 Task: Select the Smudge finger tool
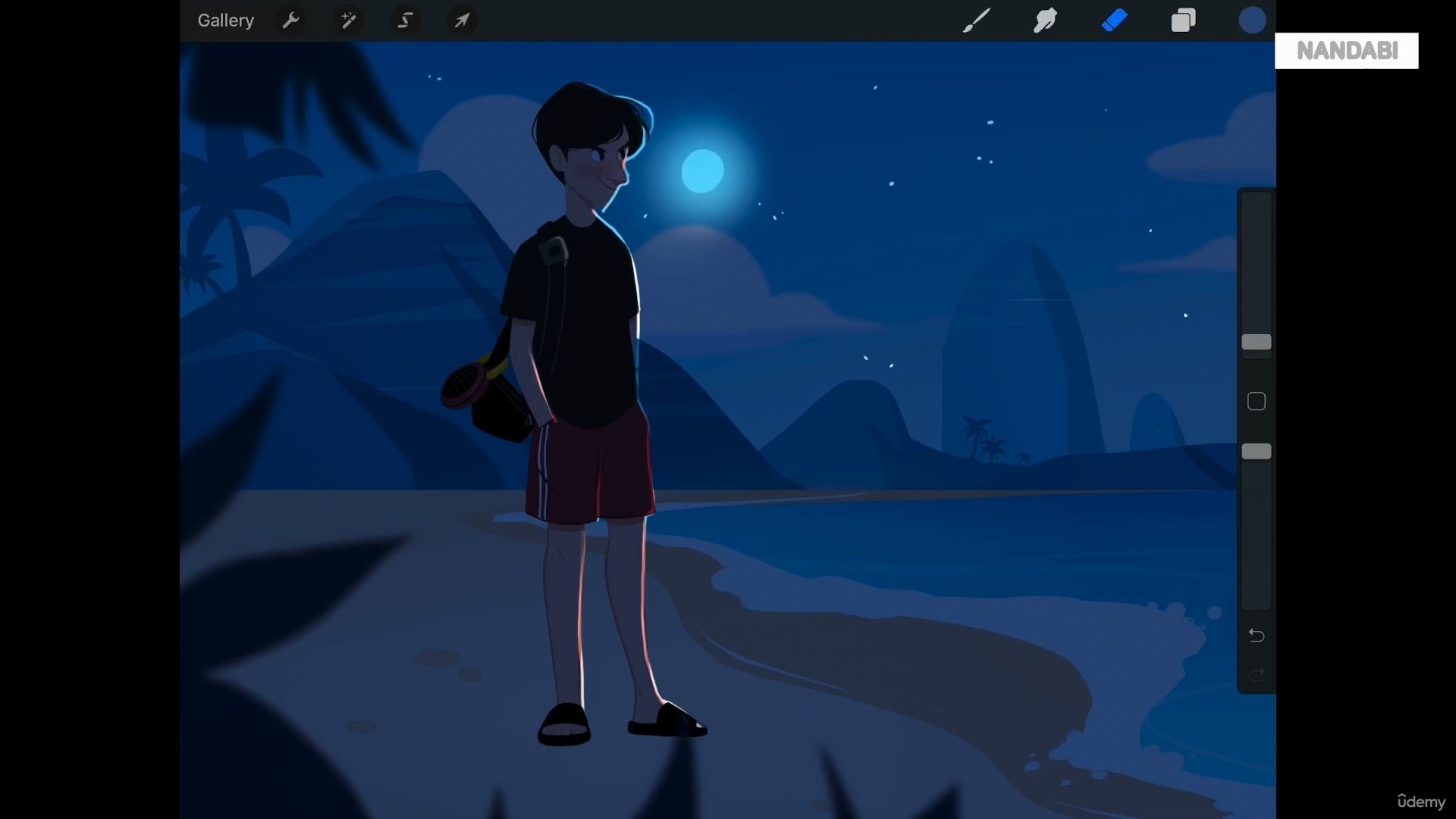point(1045,20)
